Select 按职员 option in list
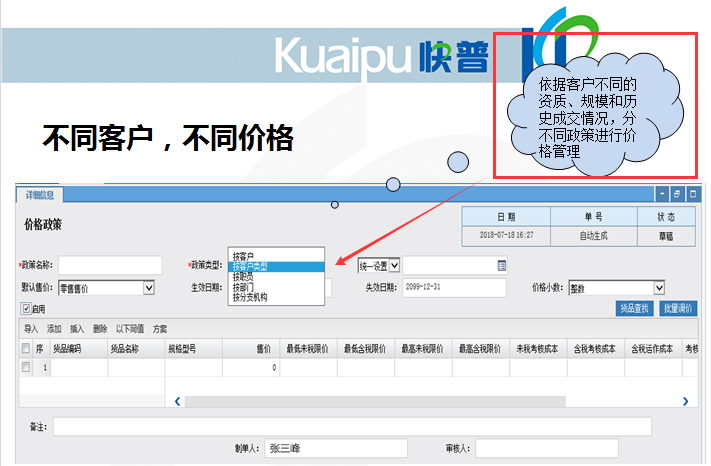 click(276, 277)
